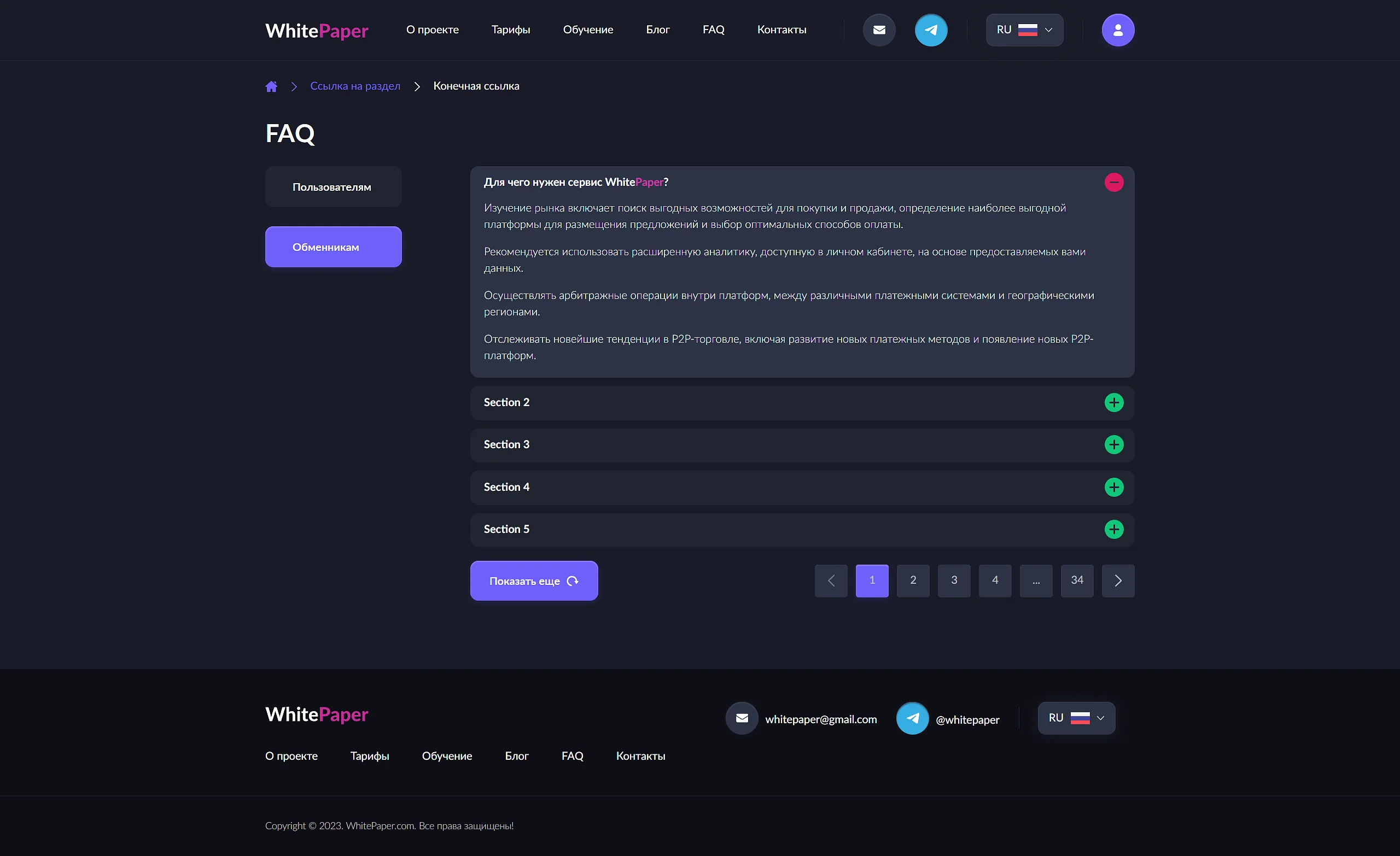
Task: Go to the next pagination arrow
Action: pos(1118,581)
